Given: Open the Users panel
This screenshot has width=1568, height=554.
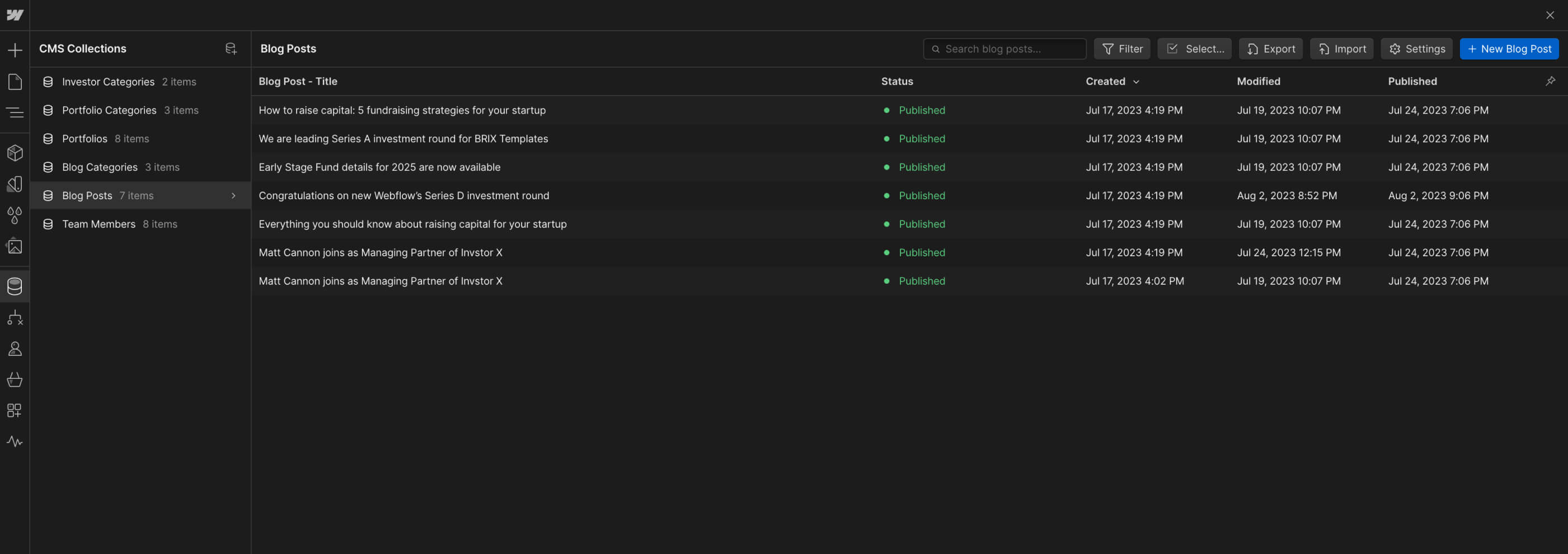Looking at the screenshot, I should 15,348.
